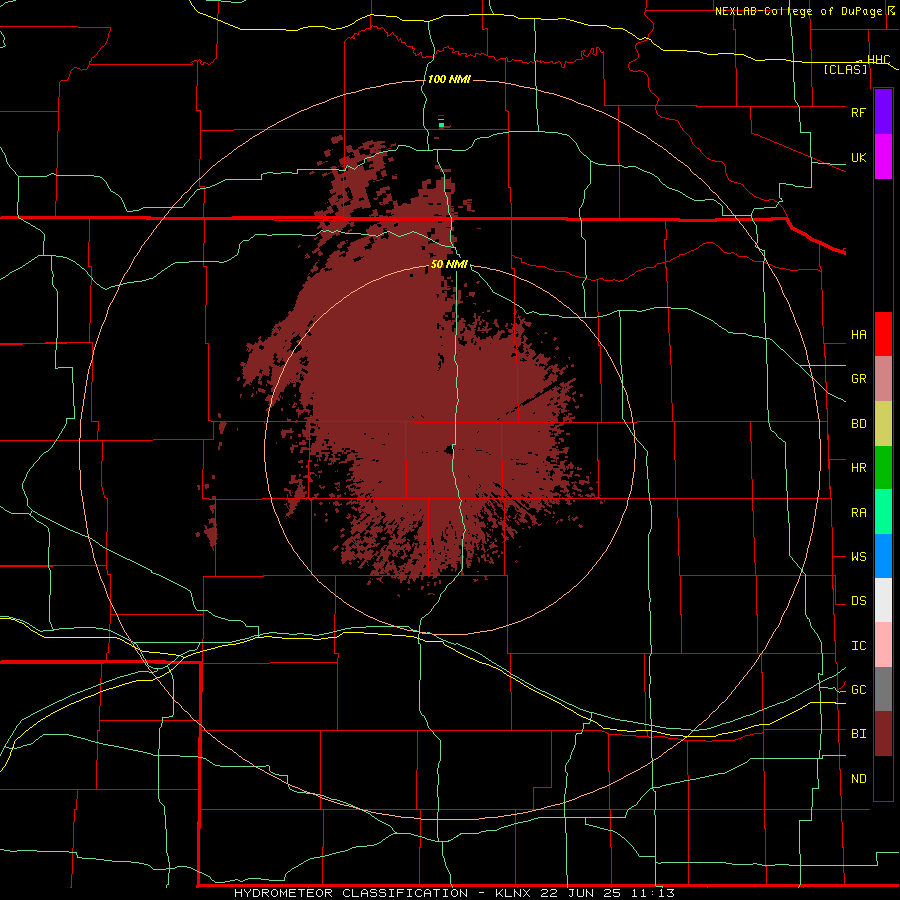Click the RA light green legend block
Image resolution: width=900 pixels, height=900 pixels.
(x=883, y=512)
